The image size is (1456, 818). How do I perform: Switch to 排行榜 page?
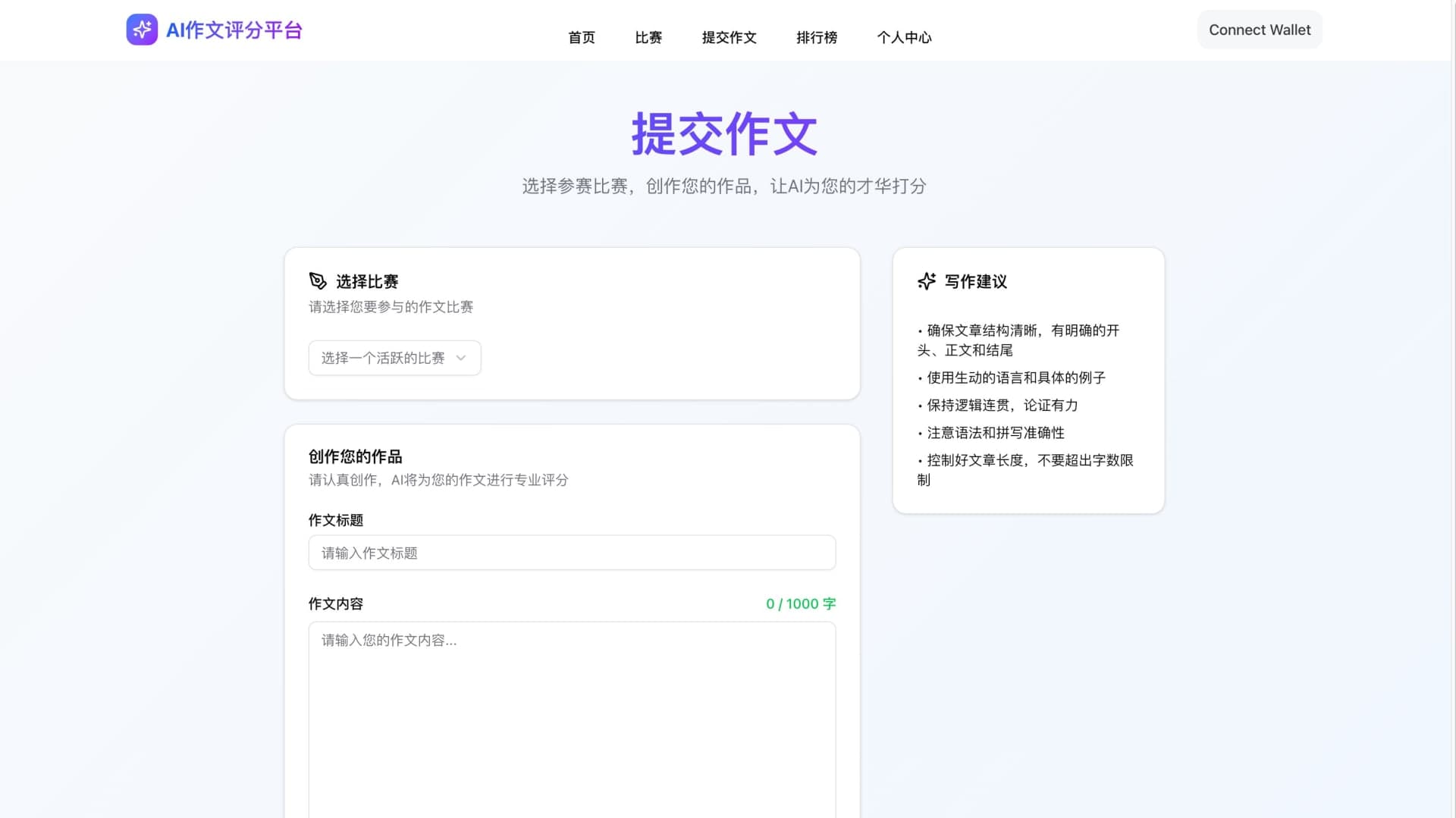click(817, 37)
